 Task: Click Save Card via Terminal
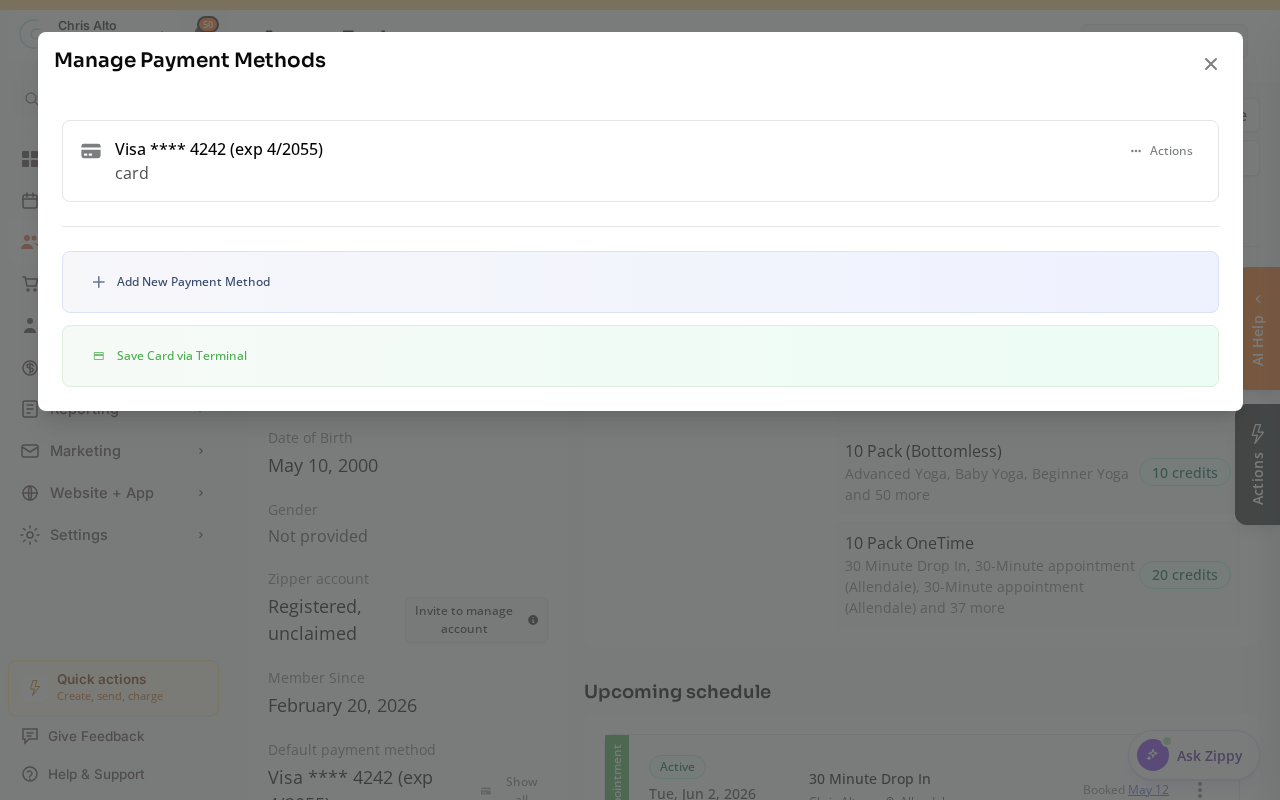pos(640,356)
